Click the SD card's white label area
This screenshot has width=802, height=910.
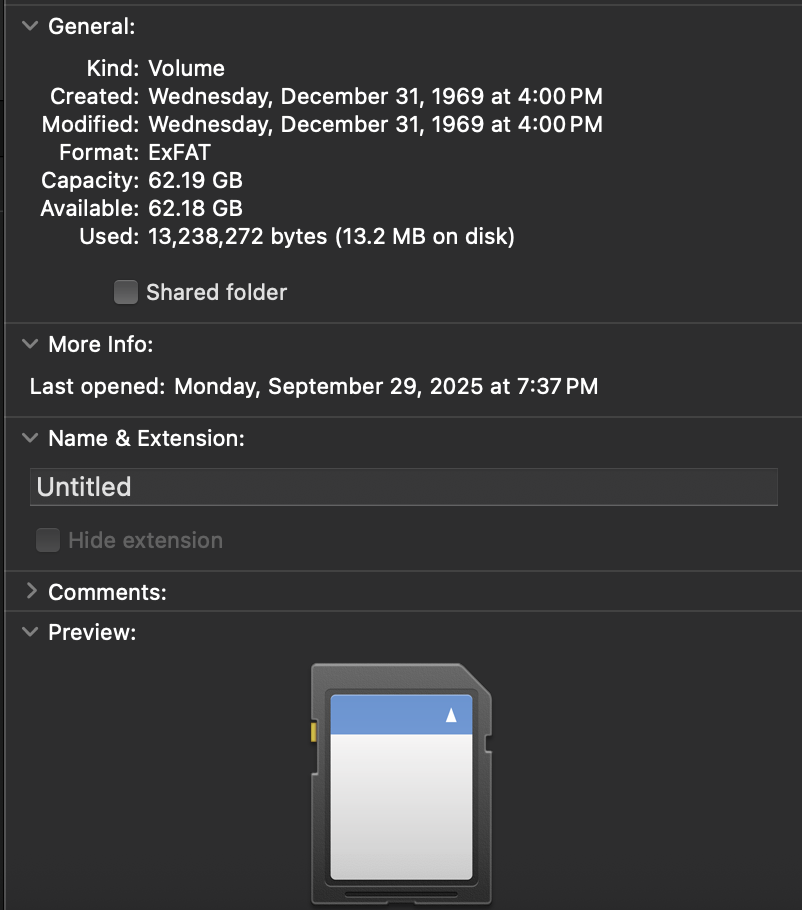pyautogui.click(x=401, y=805)
